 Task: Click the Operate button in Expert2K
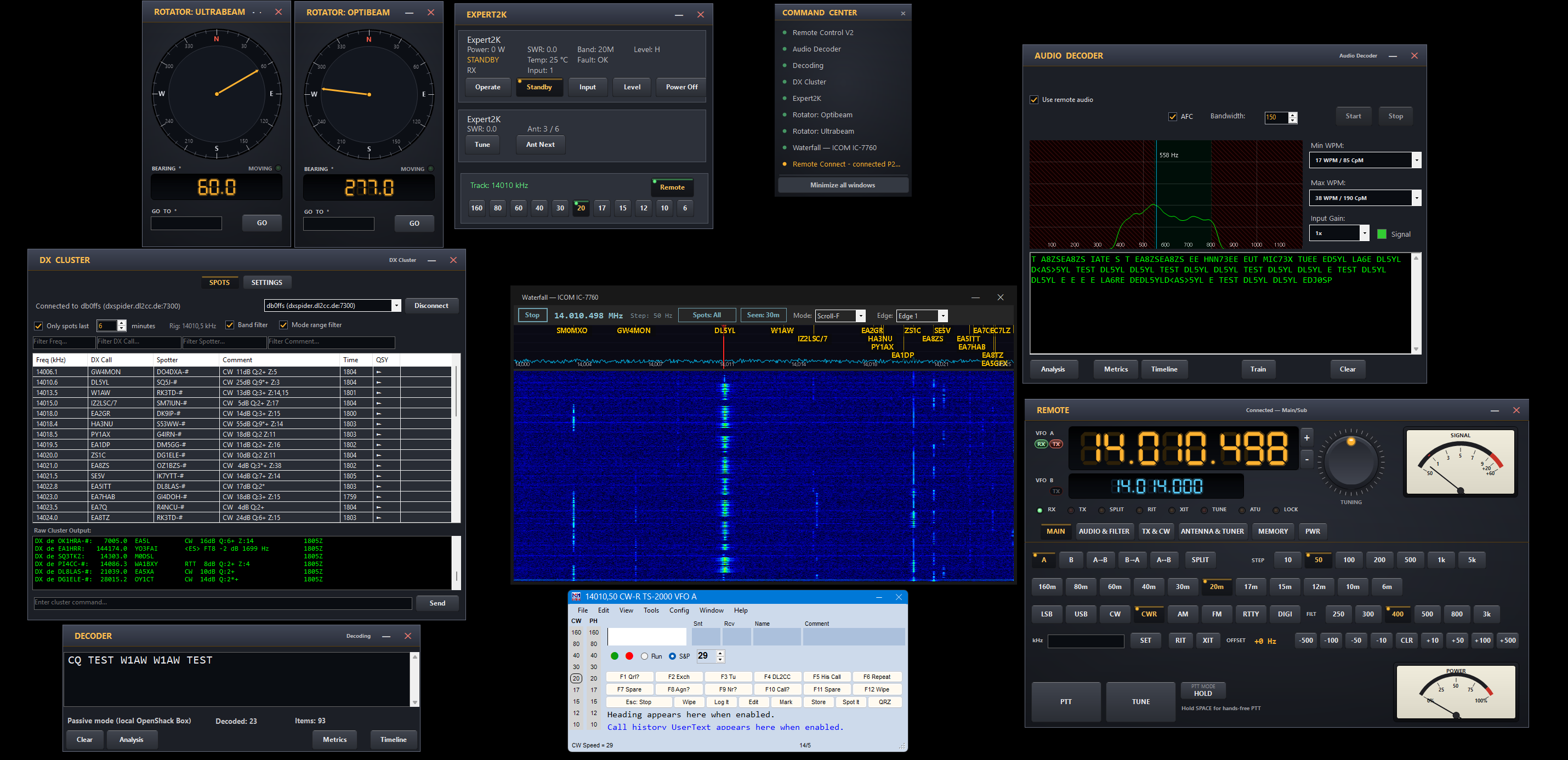click(487, 87)
